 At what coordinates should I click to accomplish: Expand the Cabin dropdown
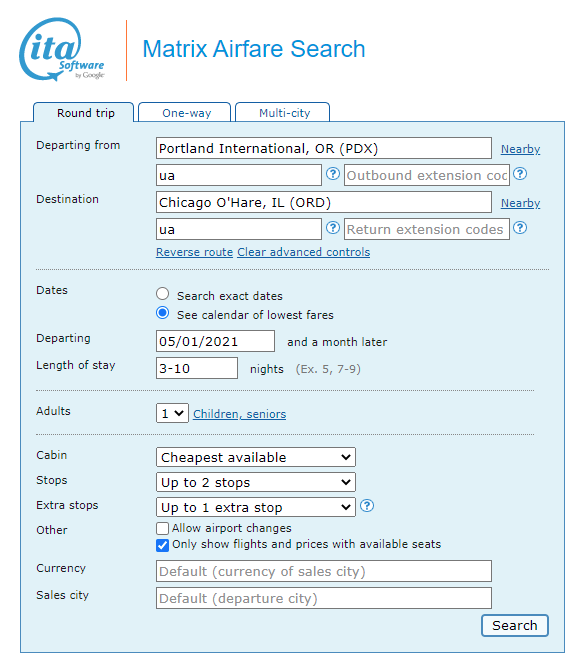256,457
